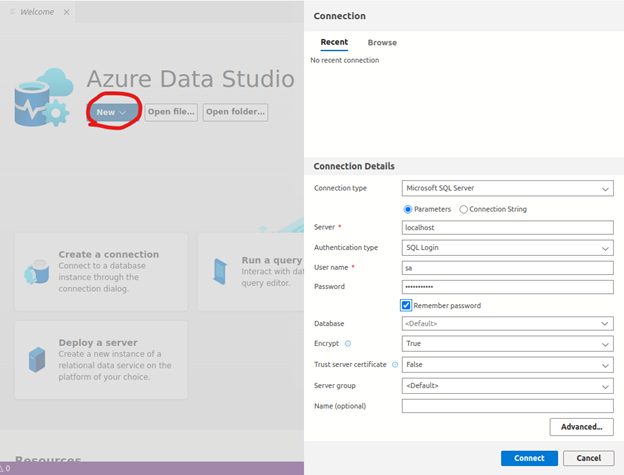Click the Open folder... button
624x475 pixels.
235,112
